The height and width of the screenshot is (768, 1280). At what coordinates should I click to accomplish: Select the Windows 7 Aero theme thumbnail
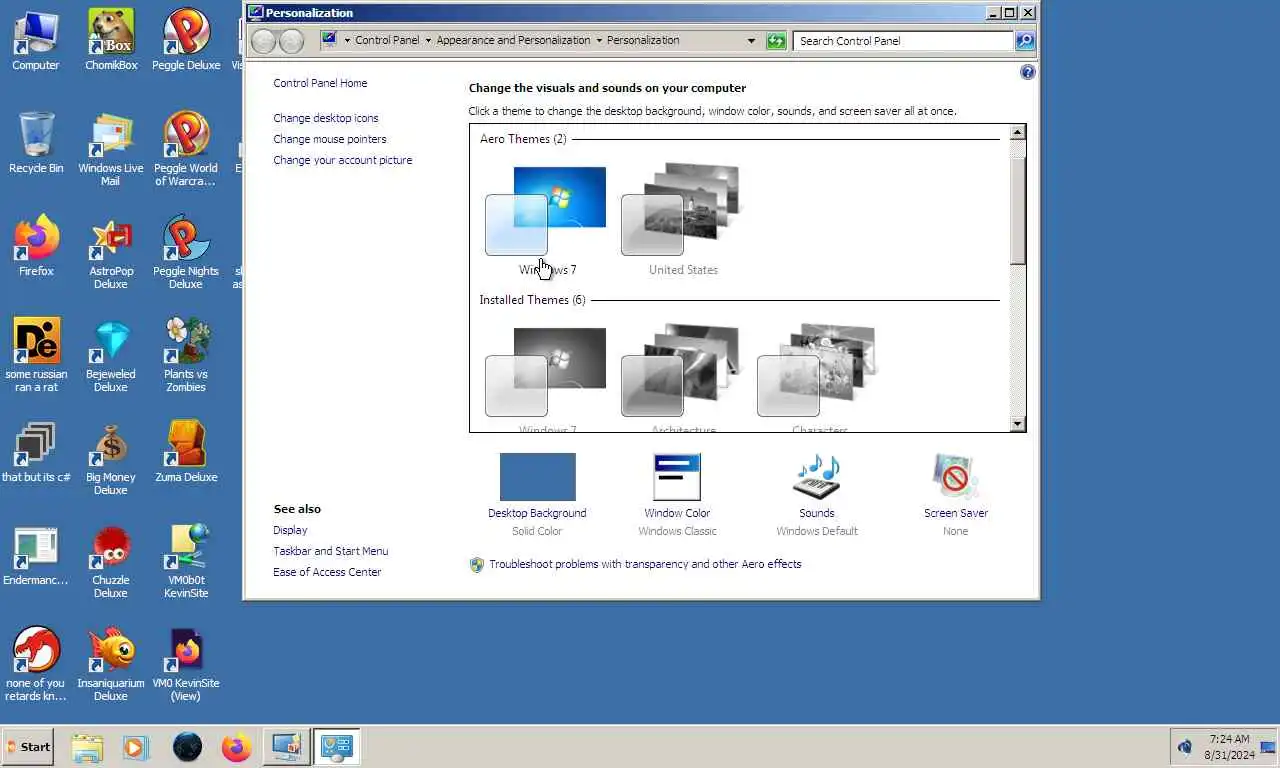point(546,211)
